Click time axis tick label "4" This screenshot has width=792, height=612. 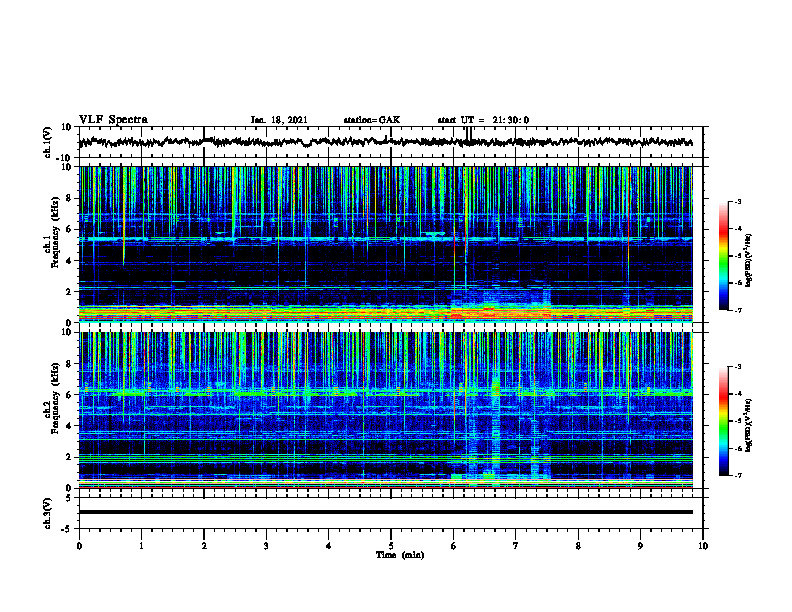[328, 546]
